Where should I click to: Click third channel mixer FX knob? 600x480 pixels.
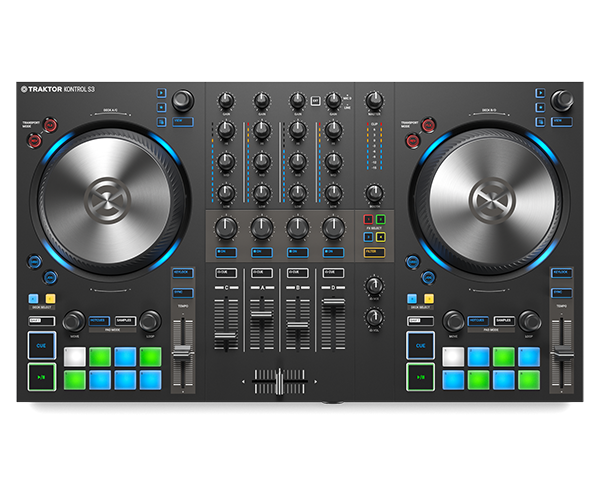298,228
